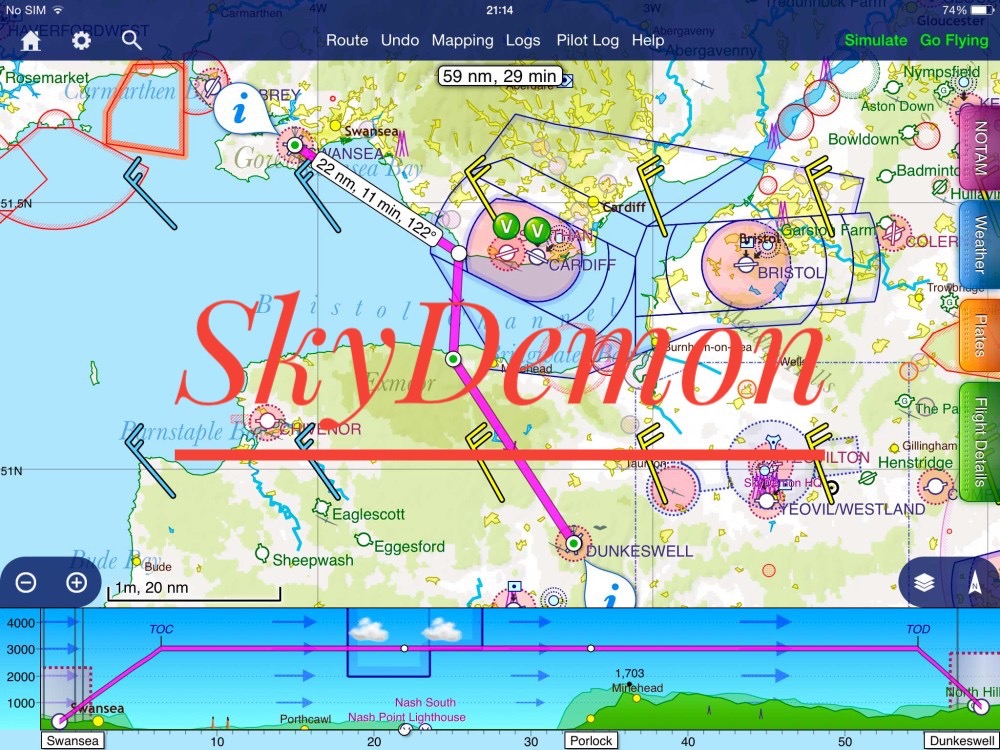Screen dimensions: 1000x750
Task: Tap the Porlock waypoint dot on profile line
Action: click(591, 649)
